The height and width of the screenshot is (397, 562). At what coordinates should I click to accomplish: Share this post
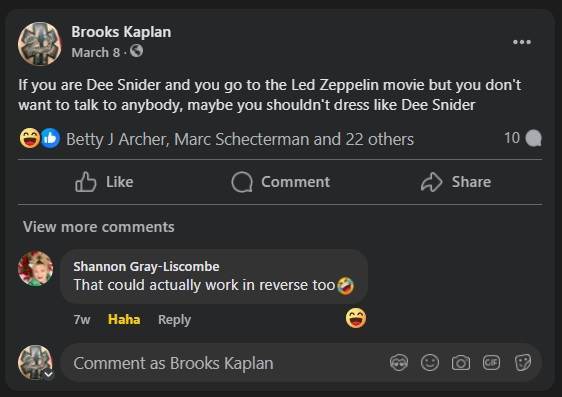click(456, 182)
